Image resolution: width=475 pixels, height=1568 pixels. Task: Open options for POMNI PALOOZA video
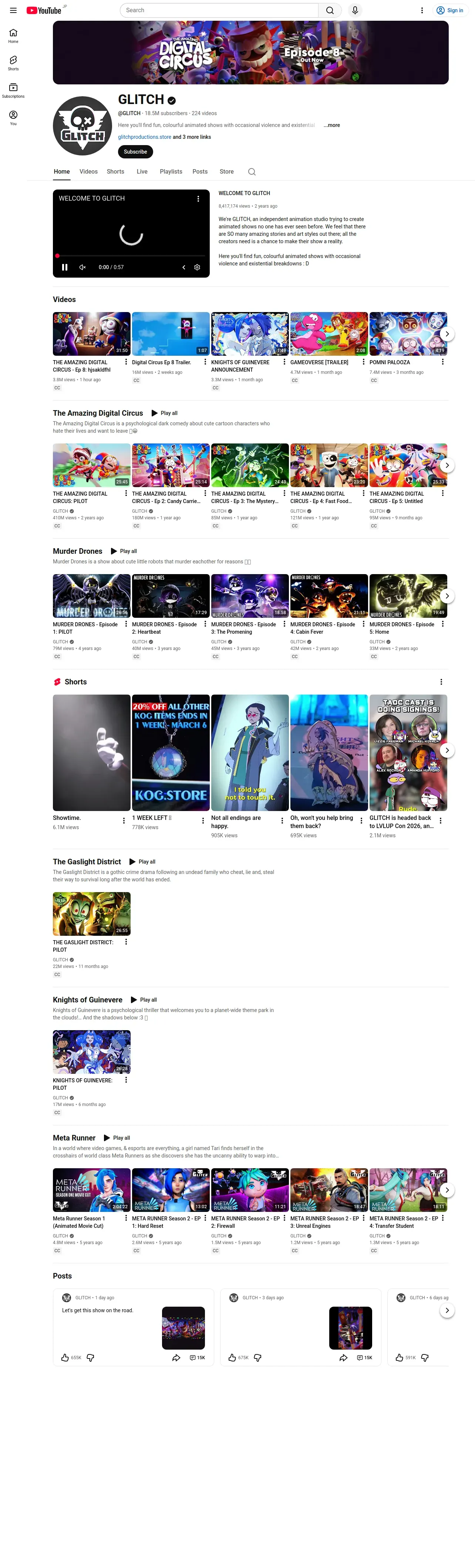(443, 362)
